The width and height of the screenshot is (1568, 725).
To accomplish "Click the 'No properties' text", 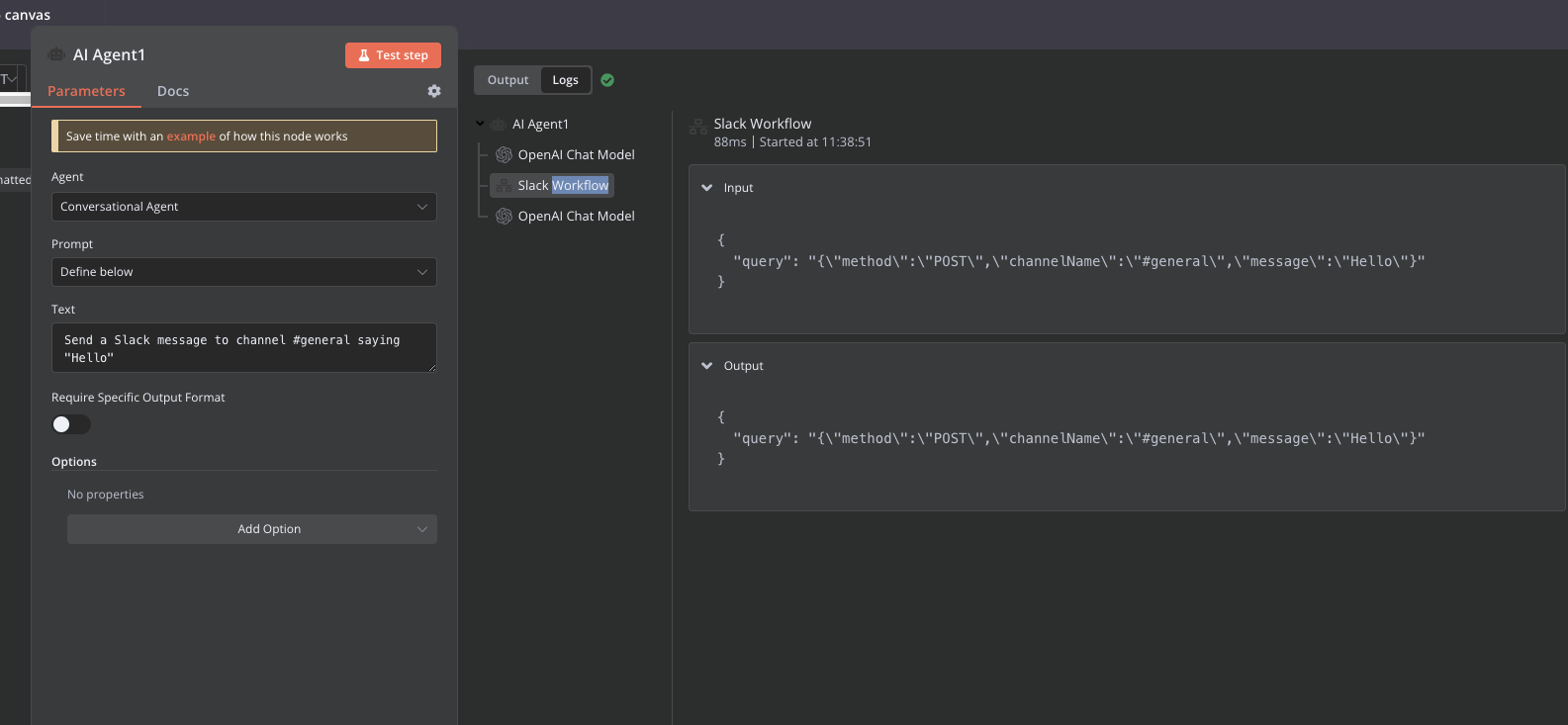I will (x=106, y=495).
